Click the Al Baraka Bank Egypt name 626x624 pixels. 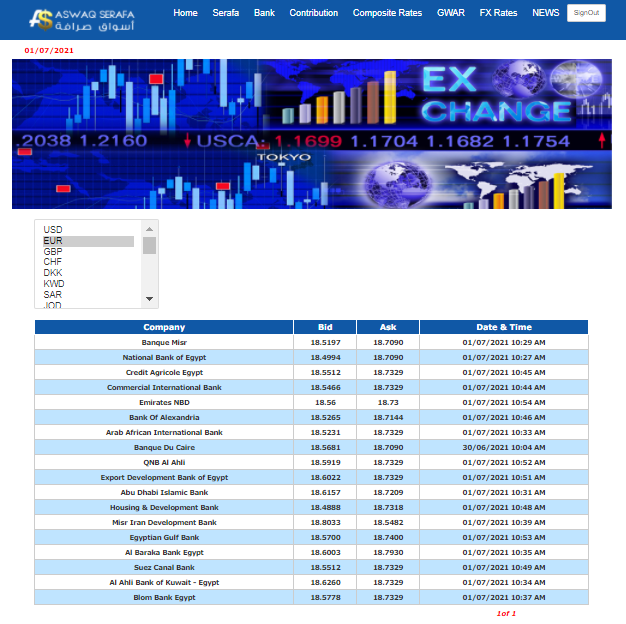click(x=164, y=553)
